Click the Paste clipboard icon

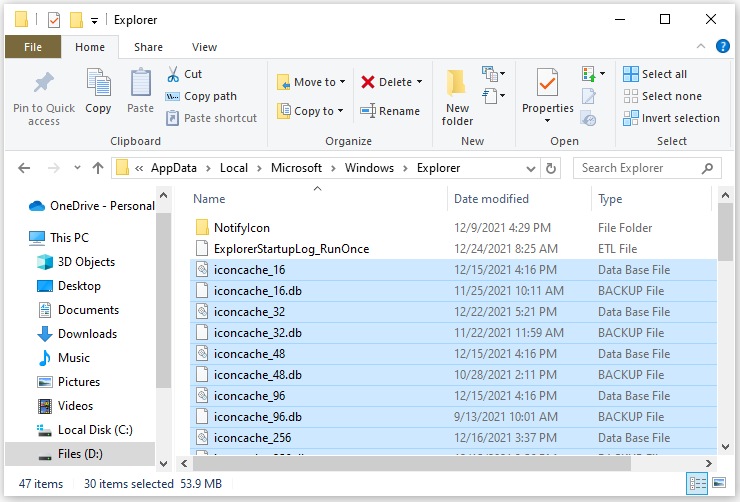coord(140,82)
